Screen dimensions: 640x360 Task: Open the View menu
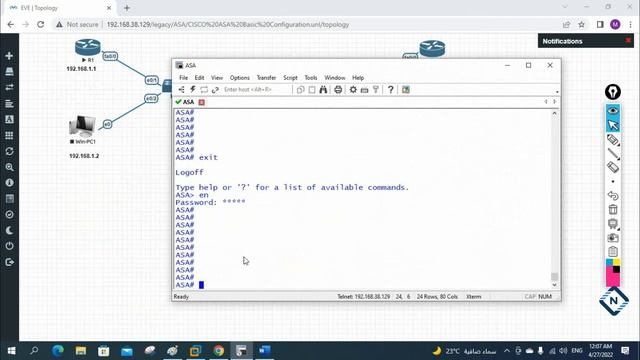coord(217,78)
